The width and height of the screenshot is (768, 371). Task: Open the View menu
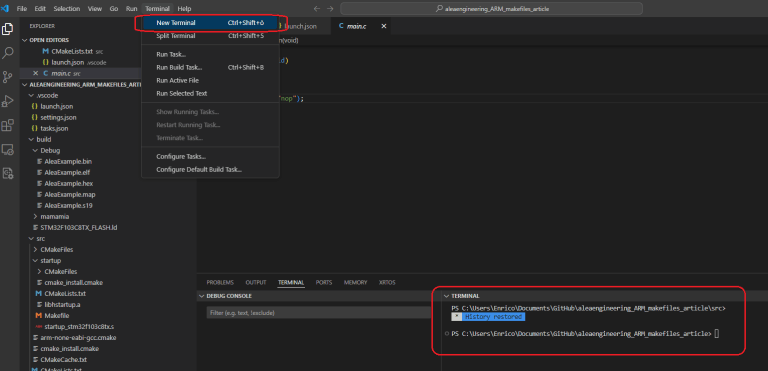[95, 9]
